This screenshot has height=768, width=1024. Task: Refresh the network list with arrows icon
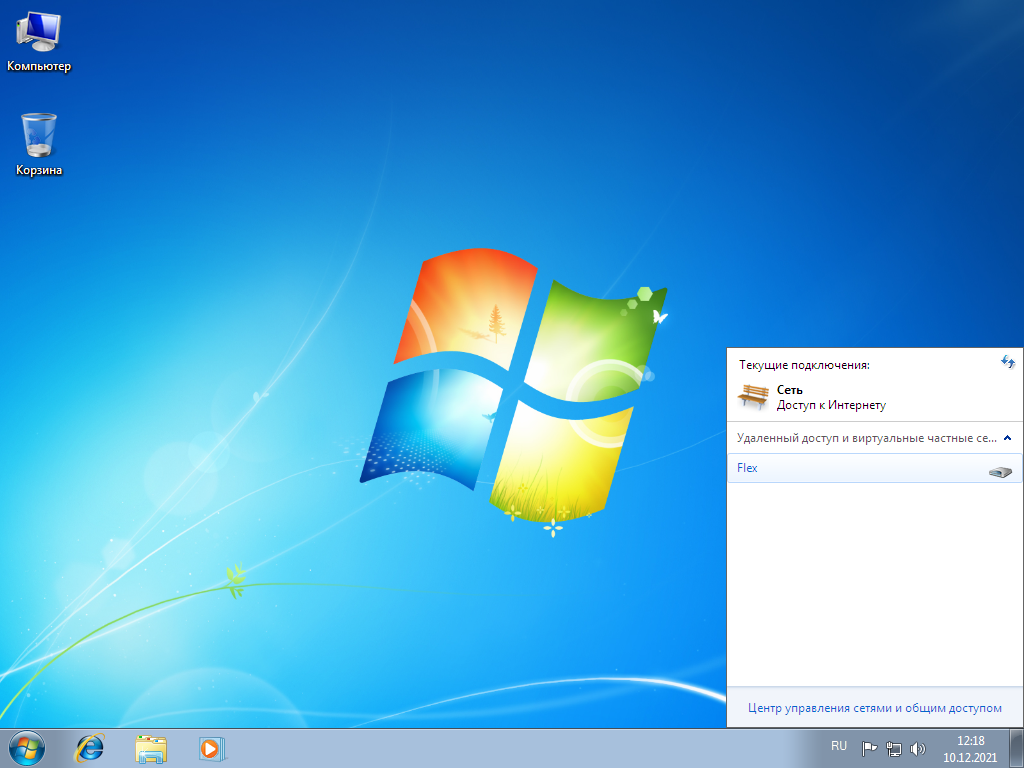tap(1008, 362)
